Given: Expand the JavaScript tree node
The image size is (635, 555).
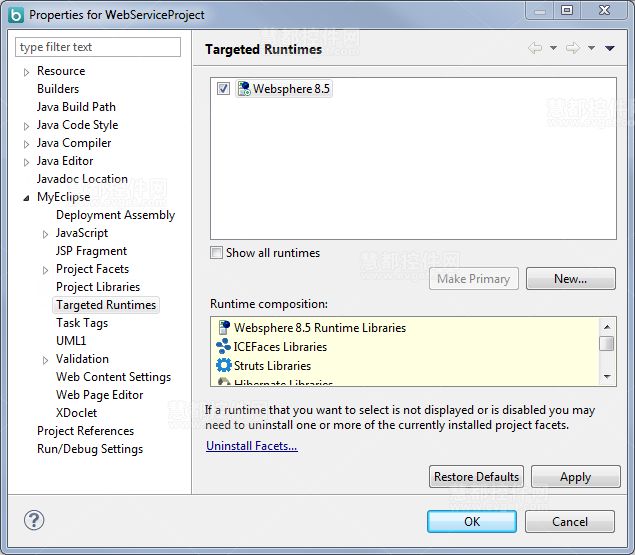Looking at the screenshot, I should click(45, 234).
